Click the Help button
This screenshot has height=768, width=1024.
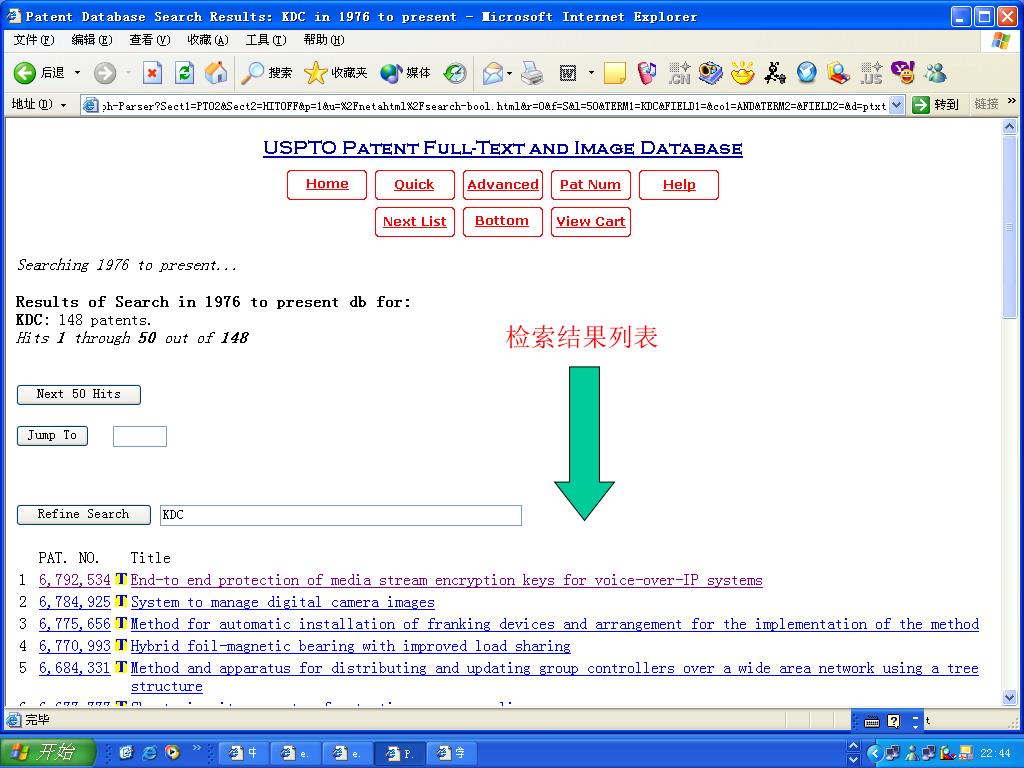pos(679,185)
